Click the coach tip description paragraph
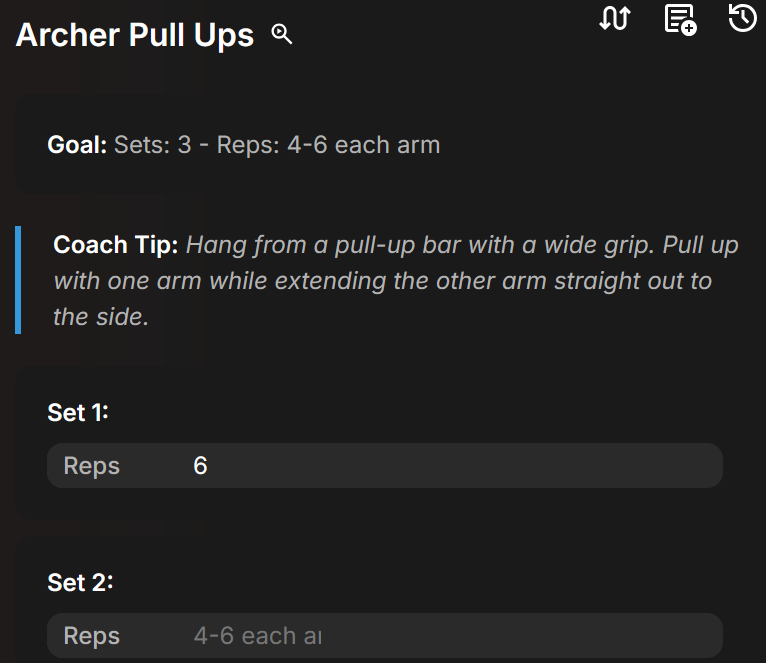This screenshot has width=766, height=663. coord(400,281)
